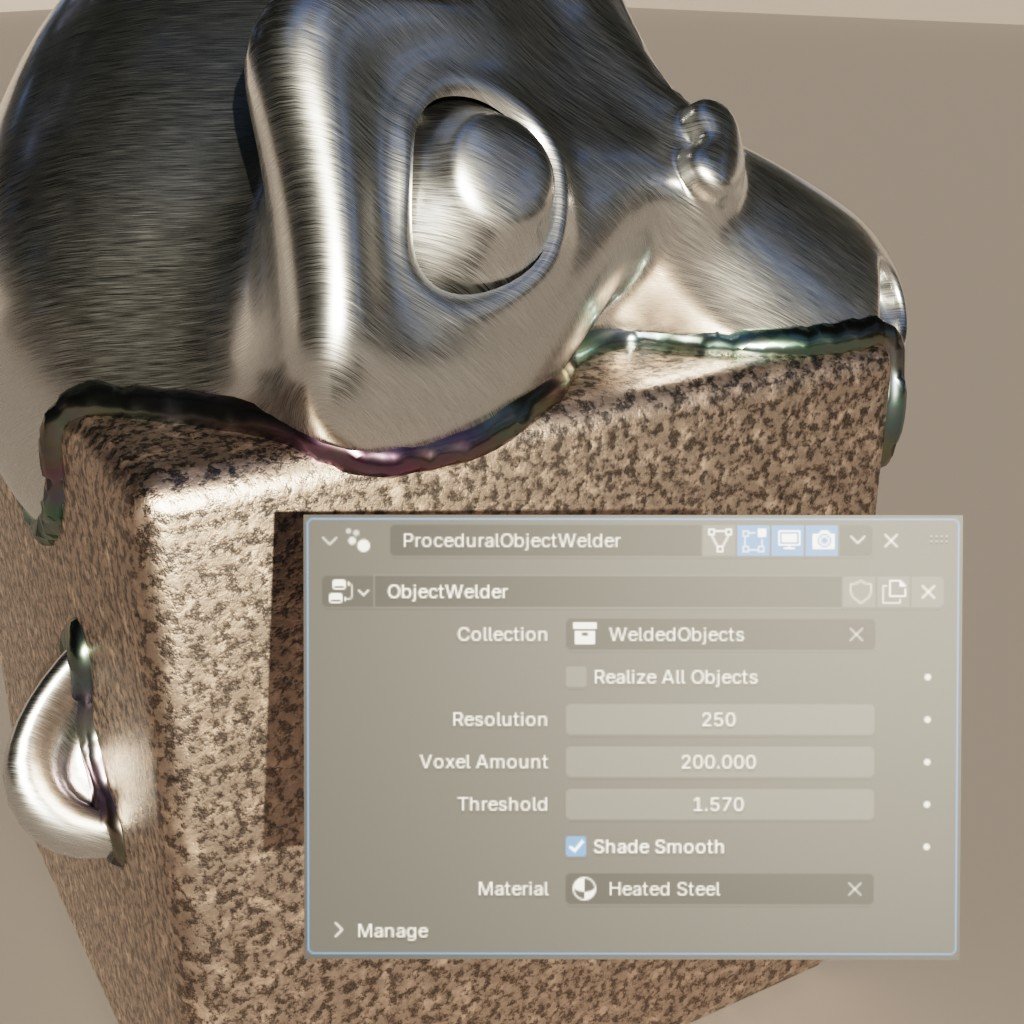The width and height of the screenshot is (1024, 1024).
Task: Enable realtime viewport display of the modifier
Action: (x=789, y=541)
